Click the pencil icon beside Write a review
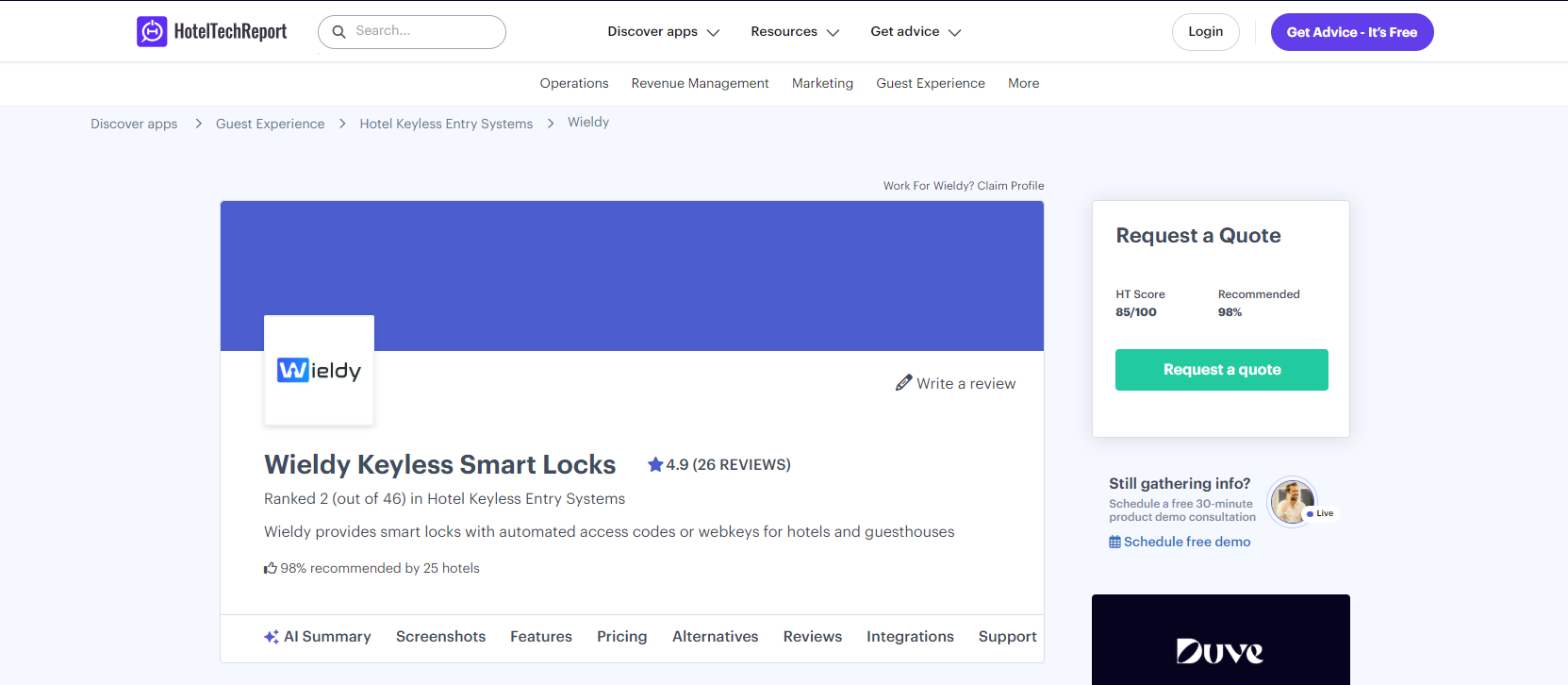 (903, 383)
